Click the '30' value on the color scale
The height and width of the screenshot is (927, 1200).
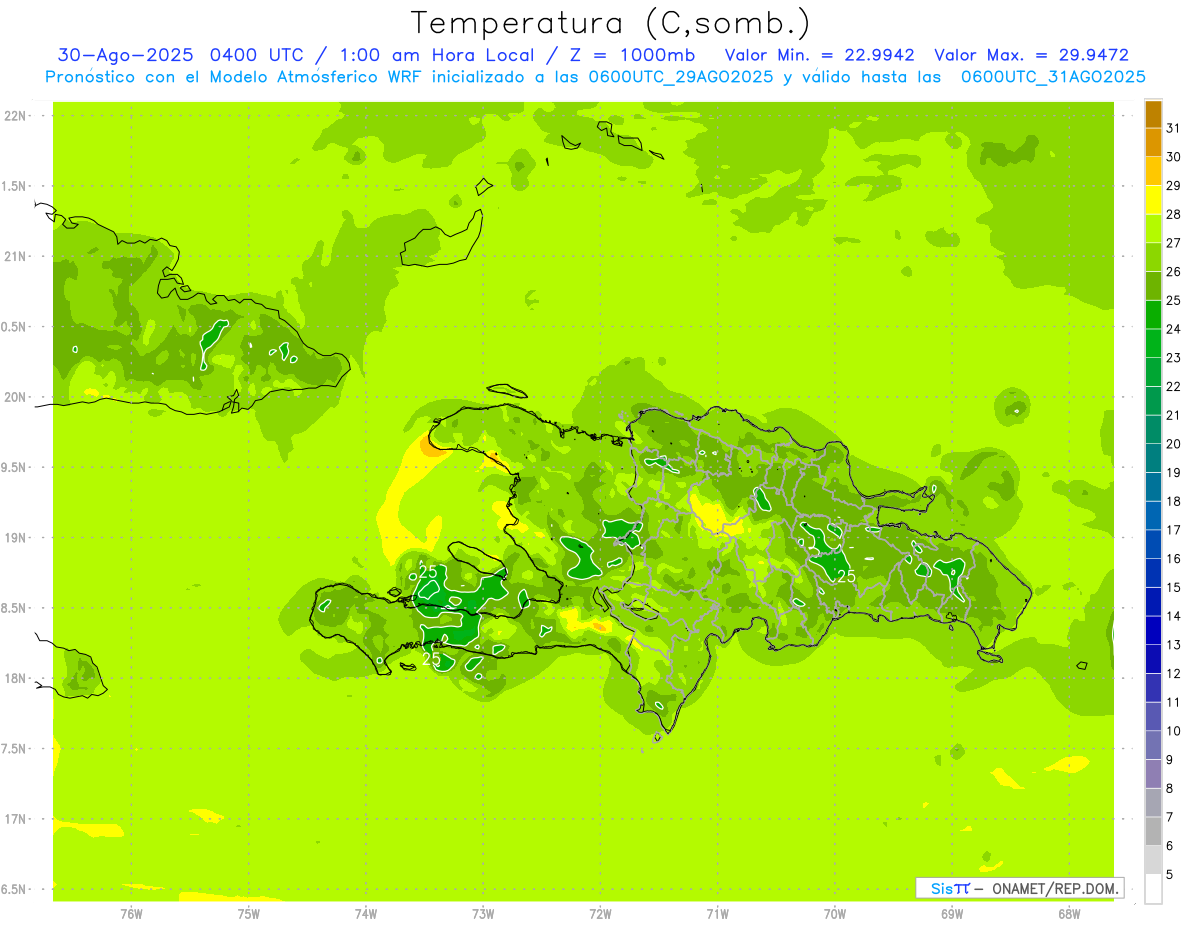click(1174, 157)
